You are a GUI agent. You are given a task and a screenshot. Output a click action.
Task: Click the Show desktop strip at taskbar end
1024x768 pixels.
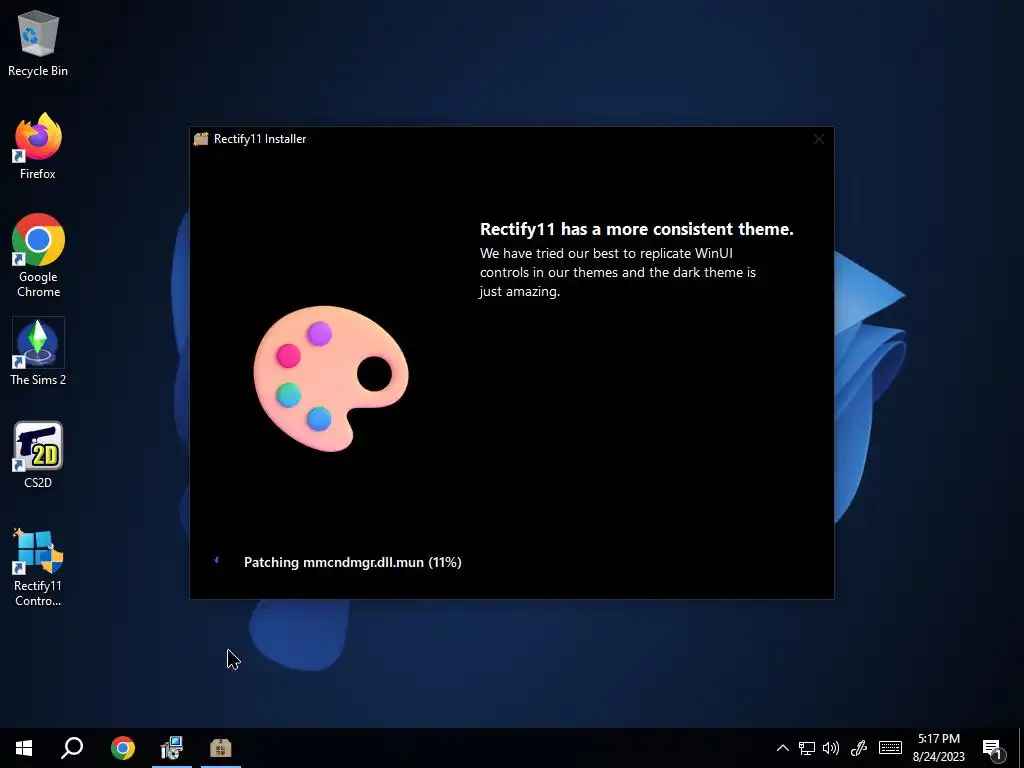[1021, 748]
